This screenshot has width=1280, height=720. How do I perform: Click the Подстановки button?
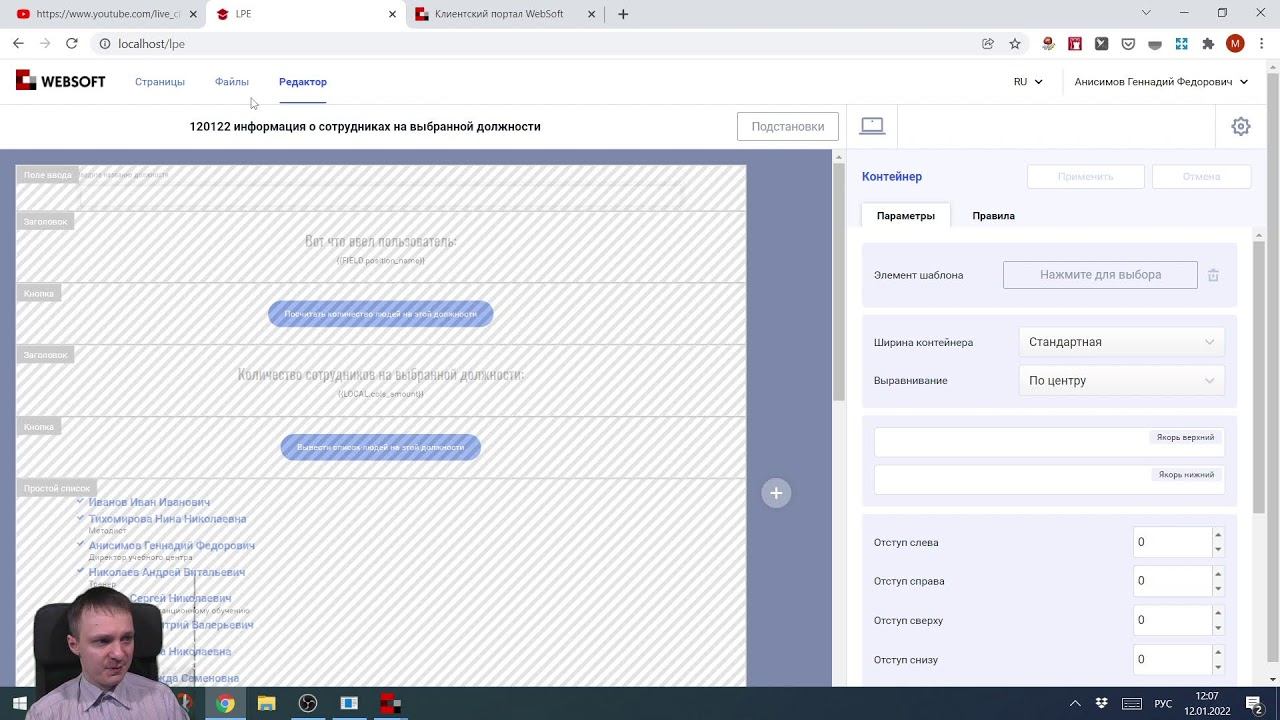coord(788,127)
